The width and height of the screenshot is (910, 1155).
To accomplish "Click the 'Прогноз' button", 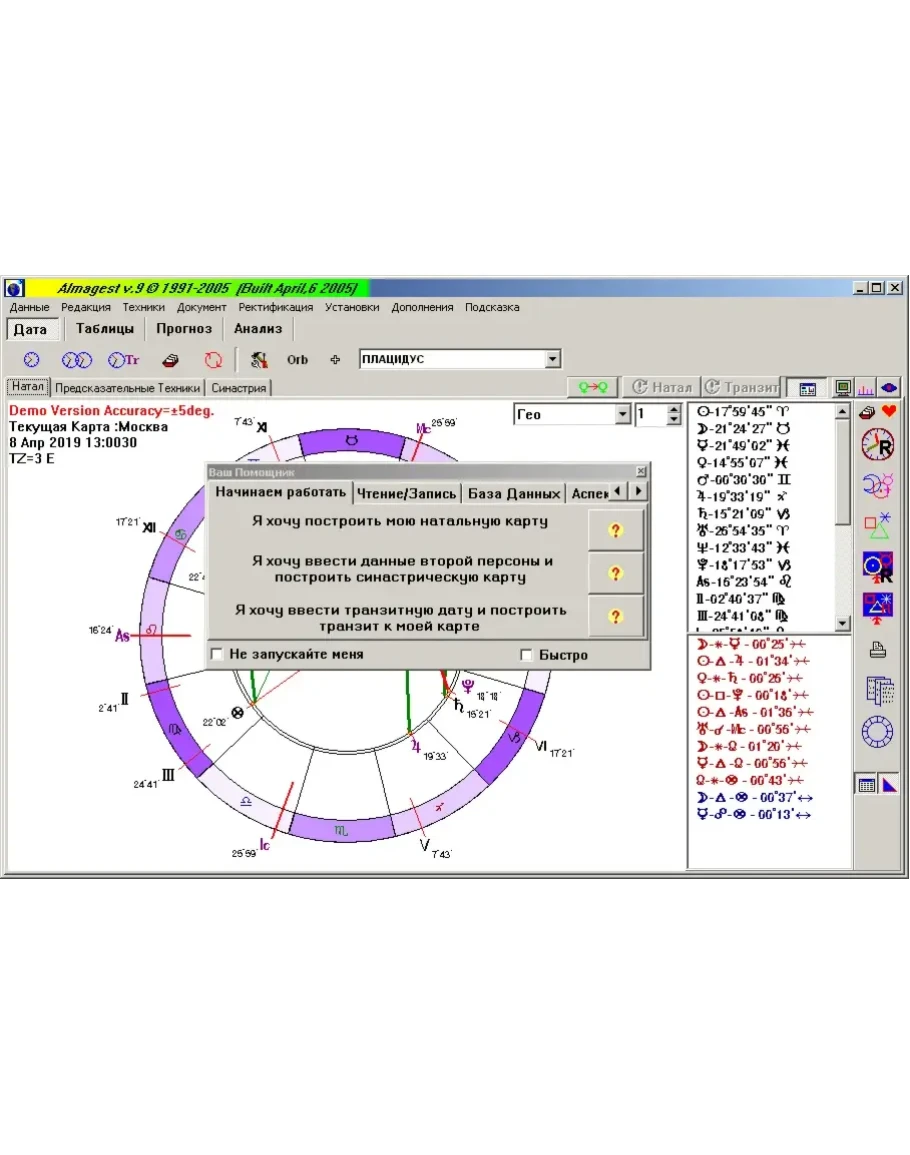I will [x=184, y=329].
